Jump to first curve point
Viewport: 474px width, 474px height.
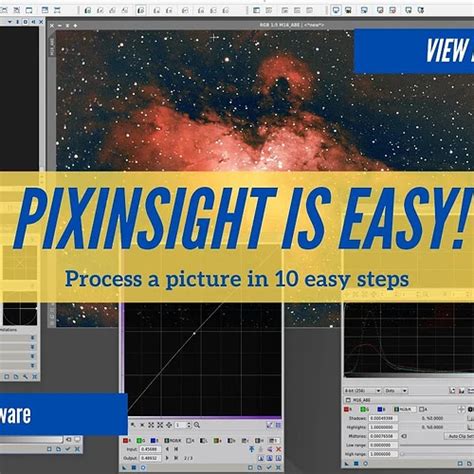[176, 449]
